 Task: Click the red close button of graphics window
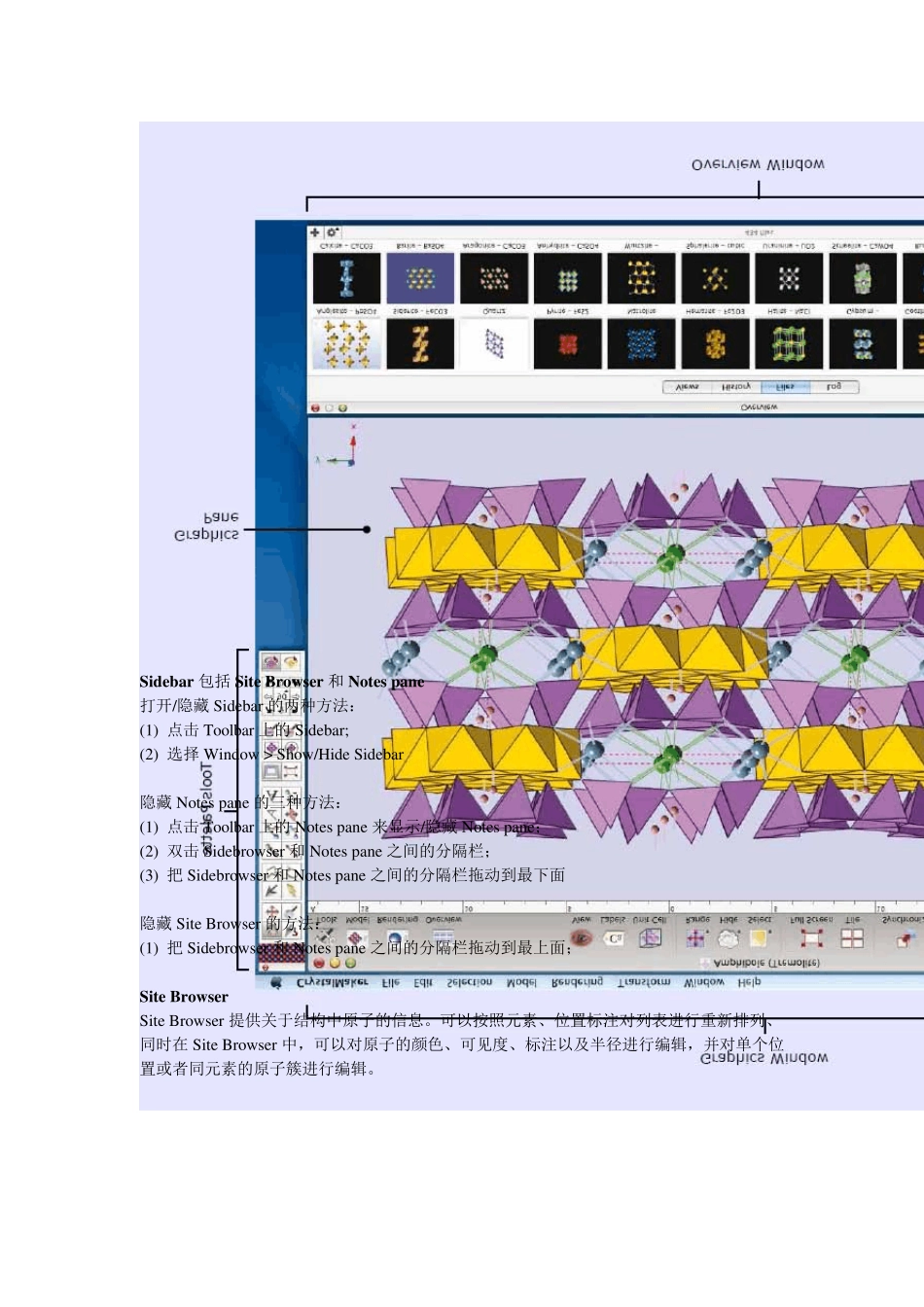click(x=319, y=963)
